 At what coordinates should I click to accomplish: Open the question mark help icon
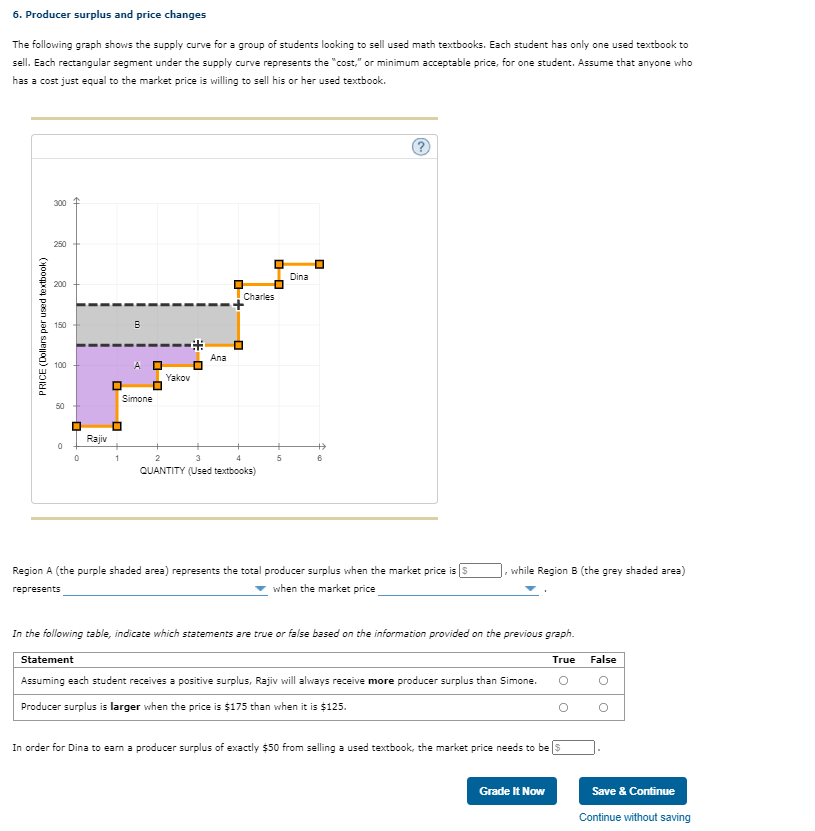point(420,145)
